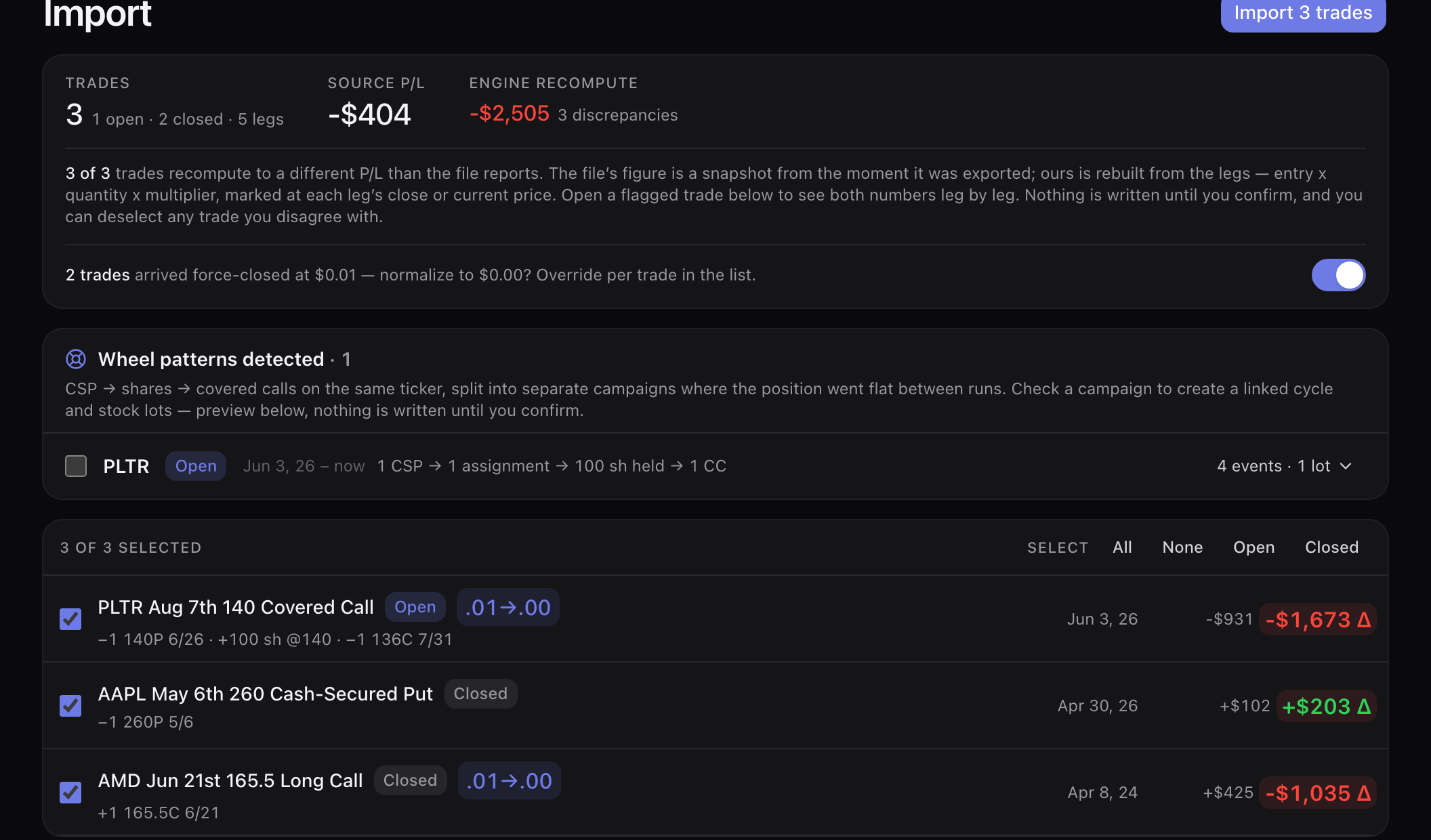Click the wheel patterns lifebuoy icon

point(76,359)
